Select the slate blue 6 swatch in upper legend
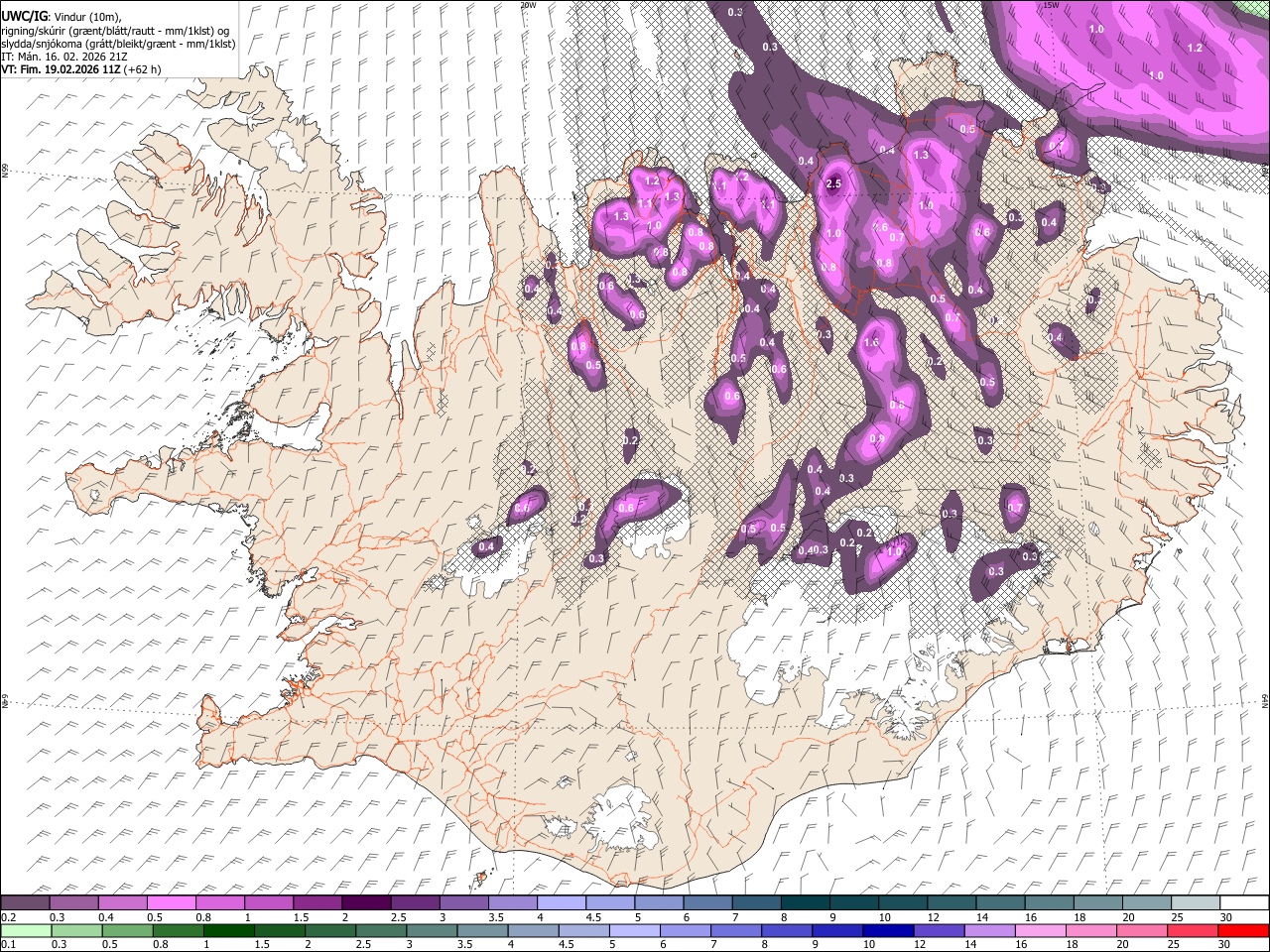The height and width of the screenshot is (952, 1270). 707,902
